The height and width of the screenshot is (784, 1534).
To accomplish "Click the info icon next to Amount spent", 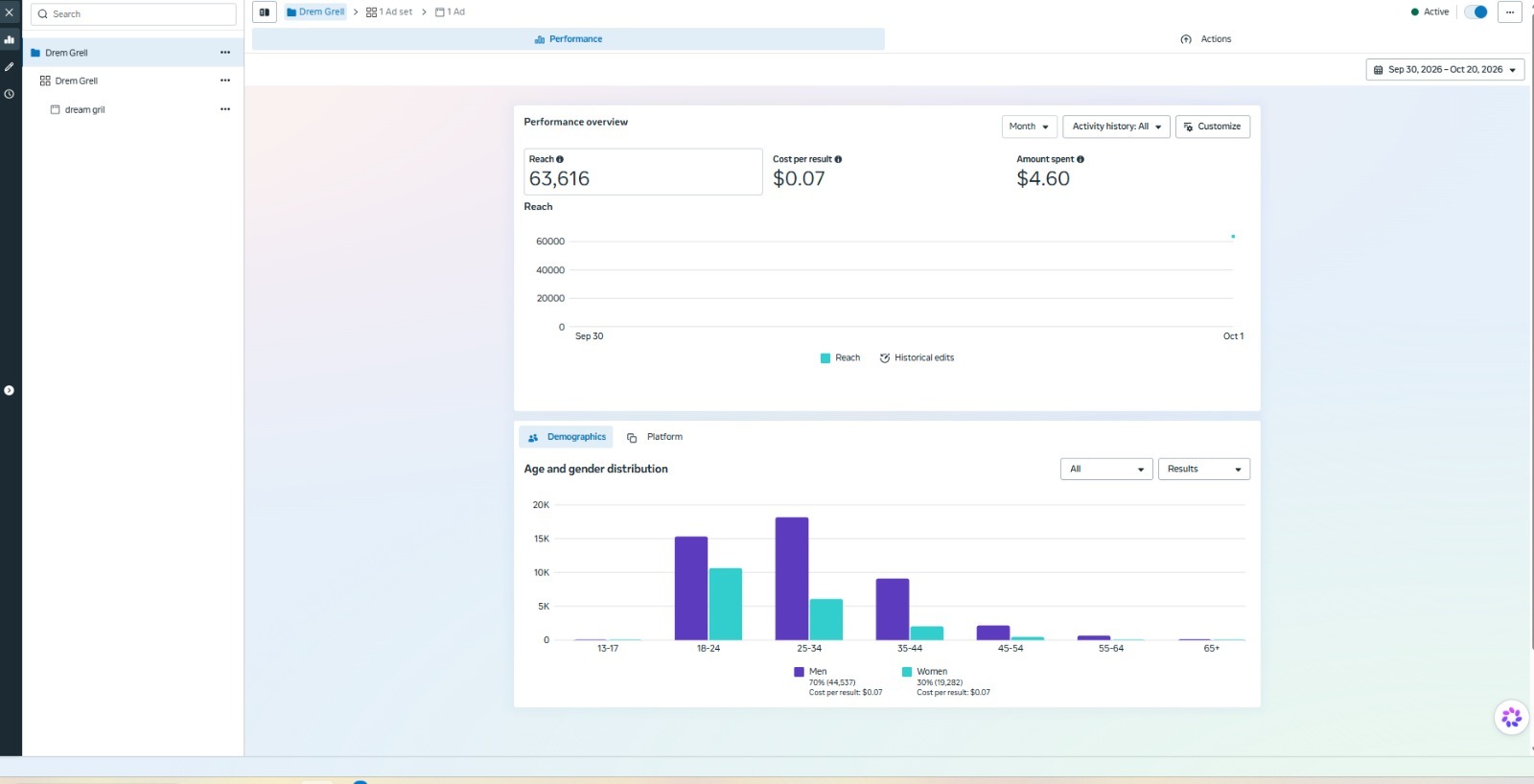I will click(1081, 160).
